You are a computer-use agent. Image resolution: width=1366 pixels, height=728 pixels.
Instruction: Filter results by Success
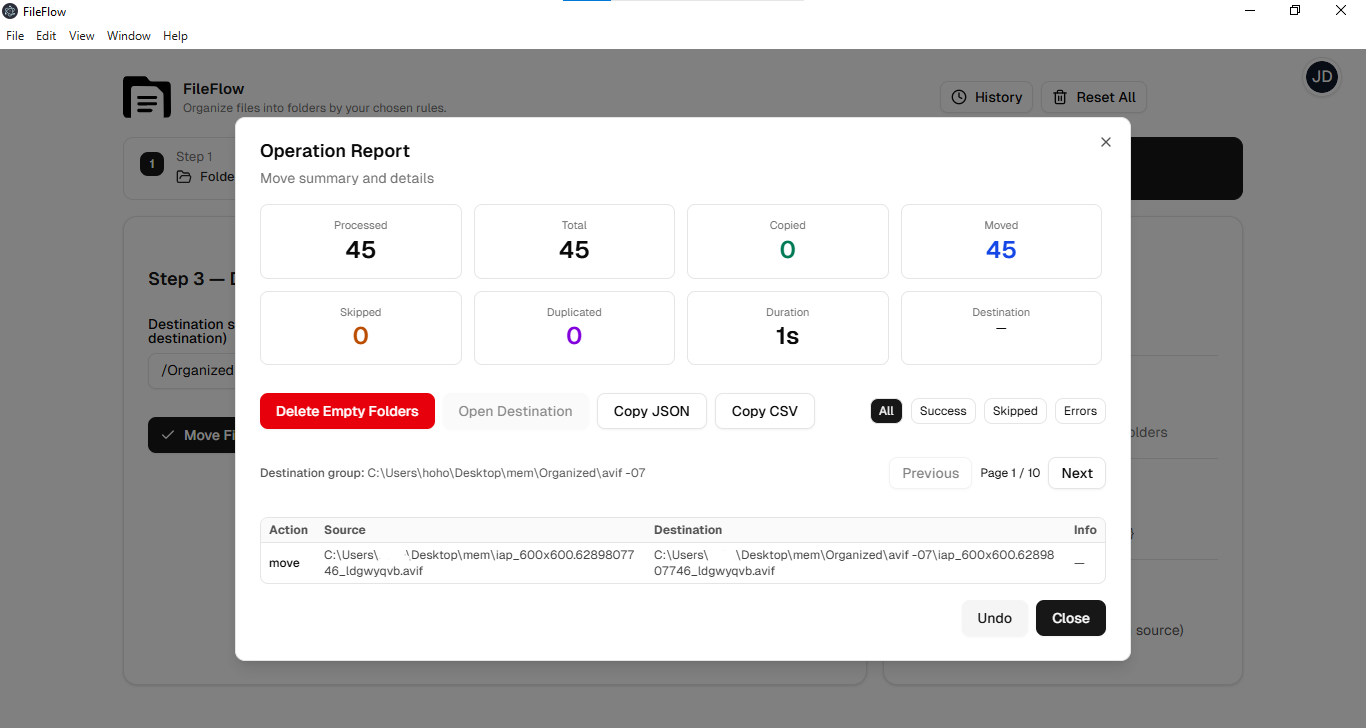pos(943,411)
